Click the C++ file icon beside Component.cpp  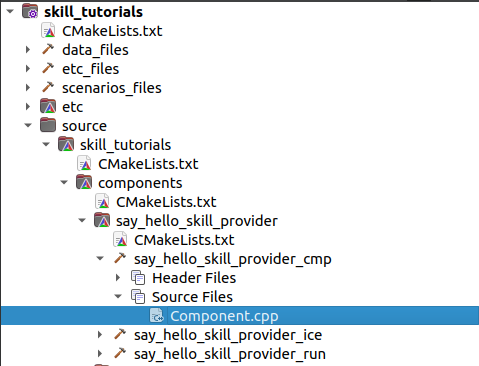pos(156,315)
